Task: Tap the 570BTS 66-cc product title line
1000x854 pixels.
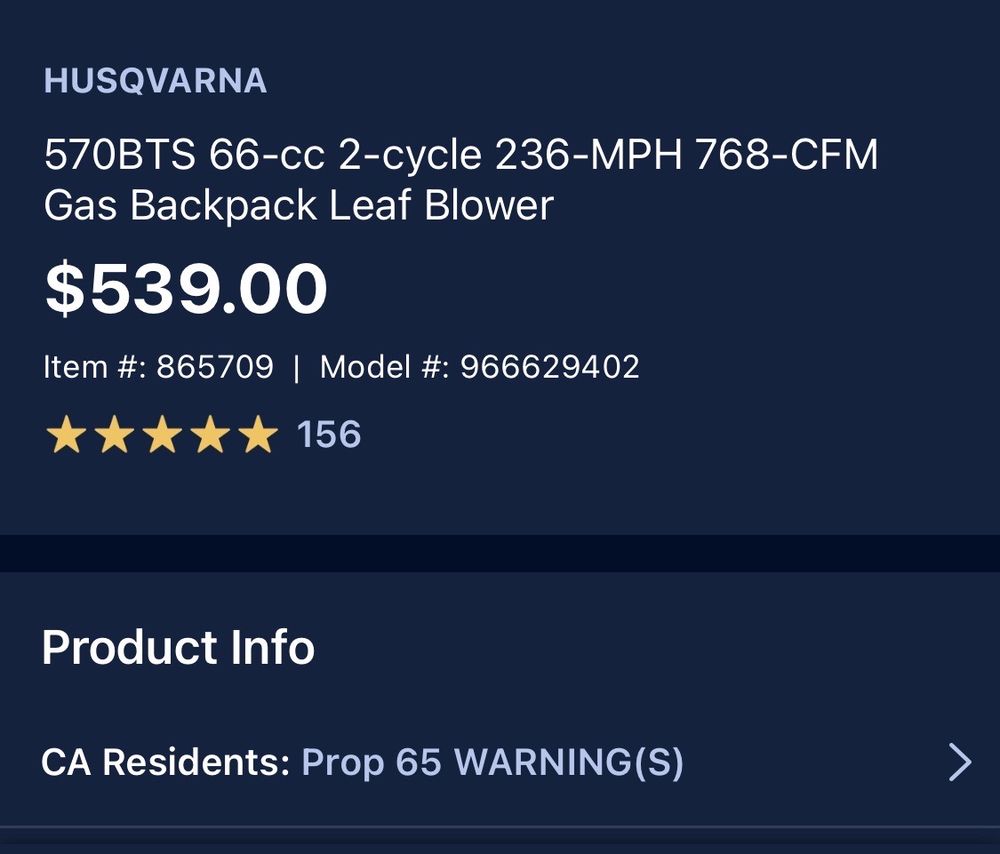Action: click(x=460, y=156)
